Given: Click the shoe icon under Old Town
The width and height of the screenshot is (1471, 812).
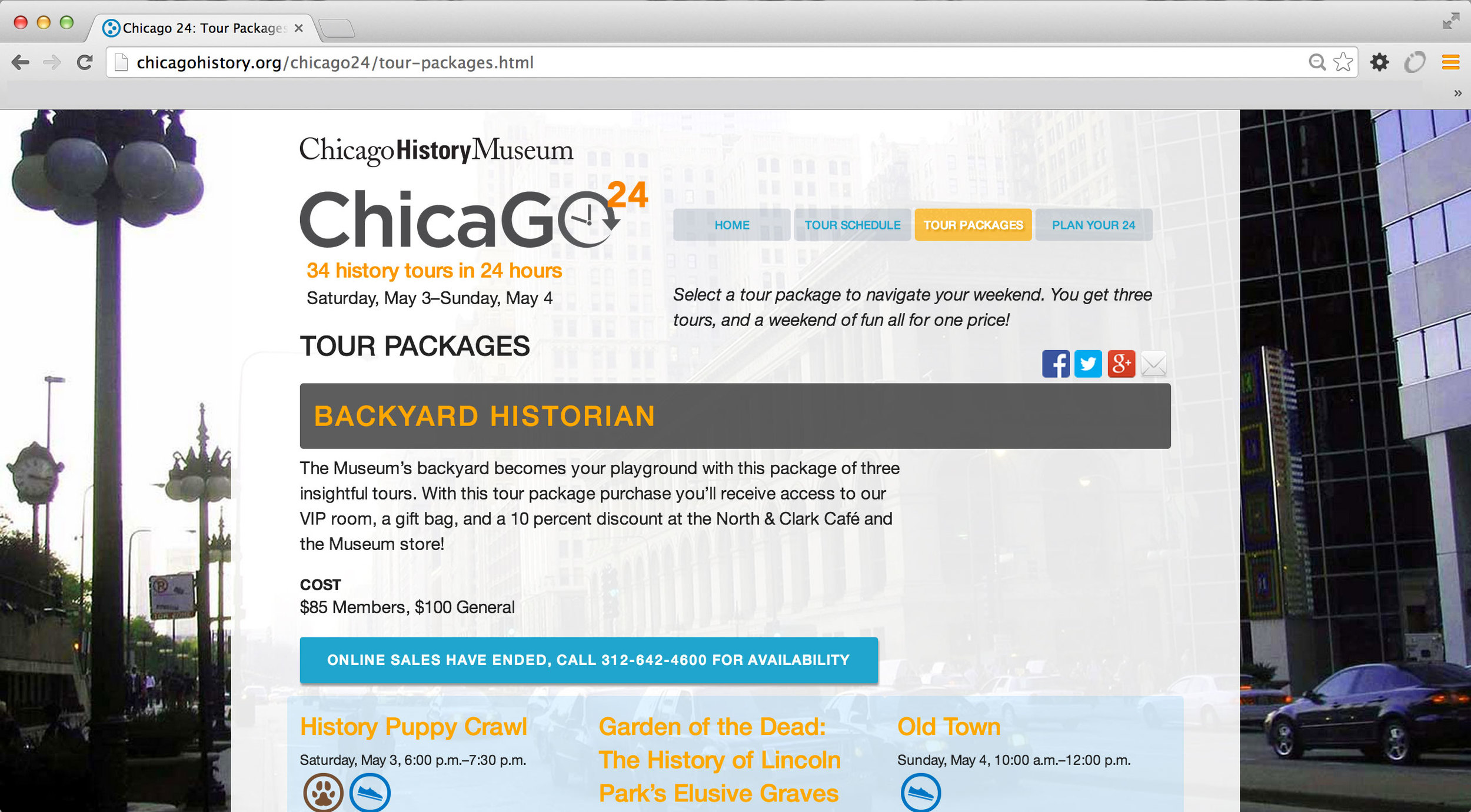Looking at the screenshot, I should pyautogui.click(x=921, y=793).
